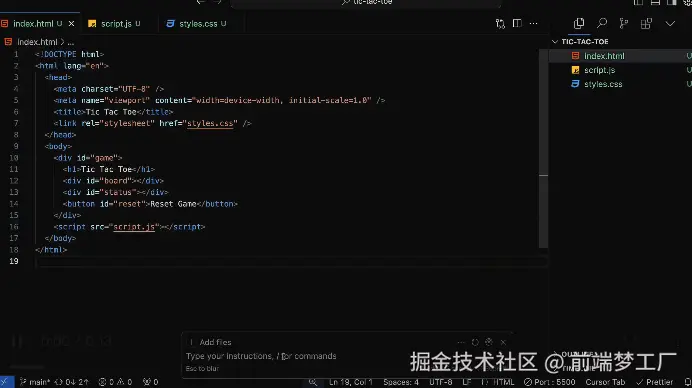Change indentation via Spaces: 4
The width and height of the screenshot is (692, 388).
401,382
